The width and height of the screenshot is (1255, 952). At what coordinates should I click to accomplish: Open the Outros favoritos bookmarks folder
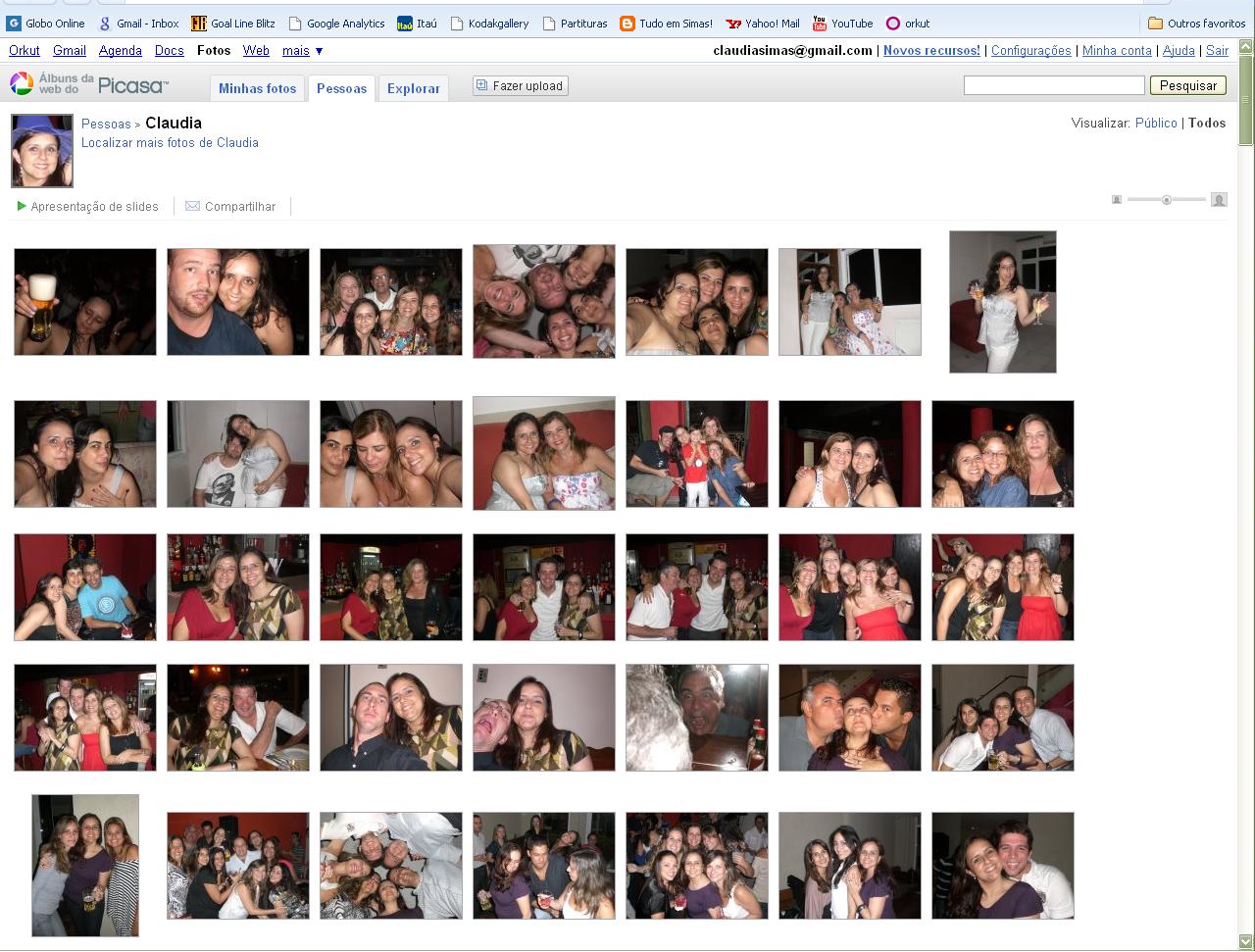click(1196, 24)
